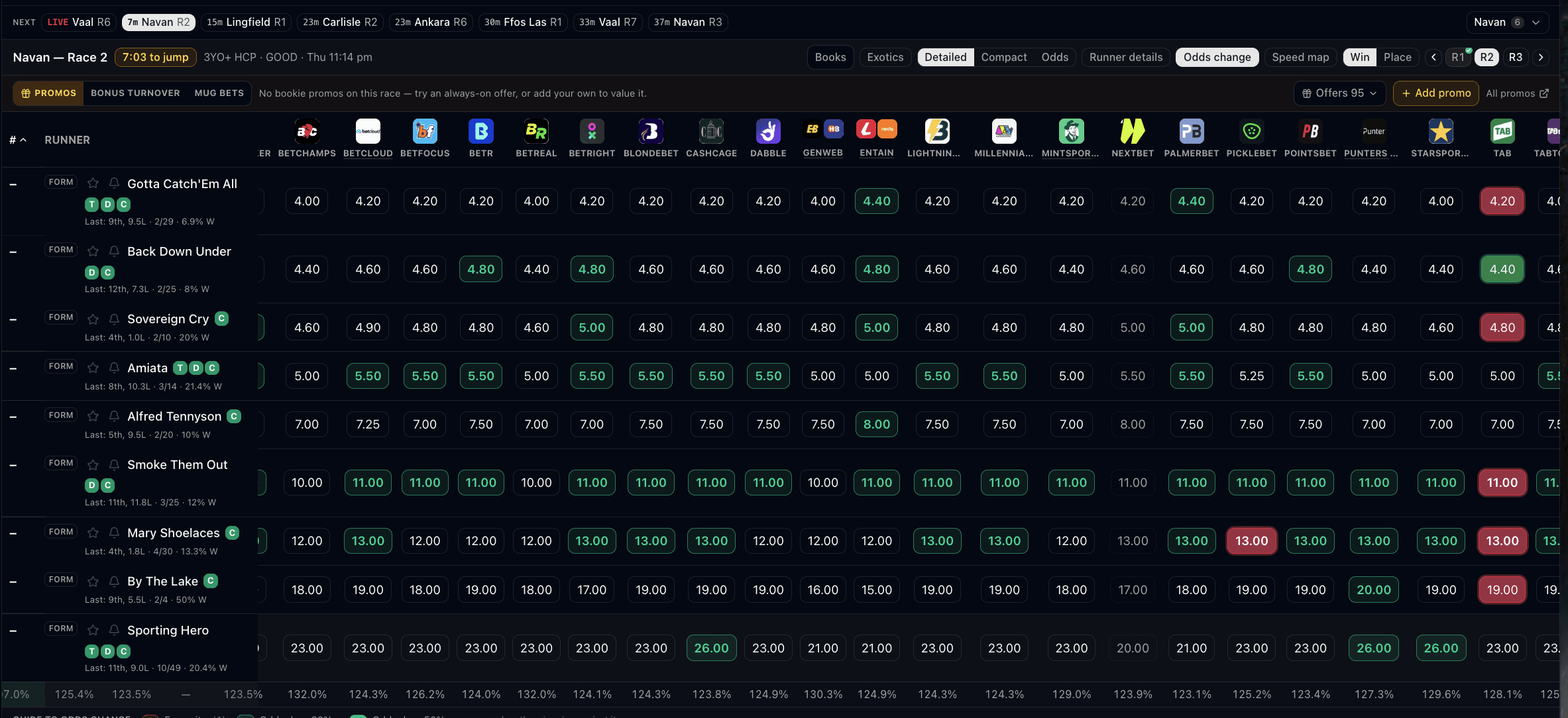The height and width of the screenshot is (718, 1568).
Task: Open the Exotics button
Action: tap(885, 57)
